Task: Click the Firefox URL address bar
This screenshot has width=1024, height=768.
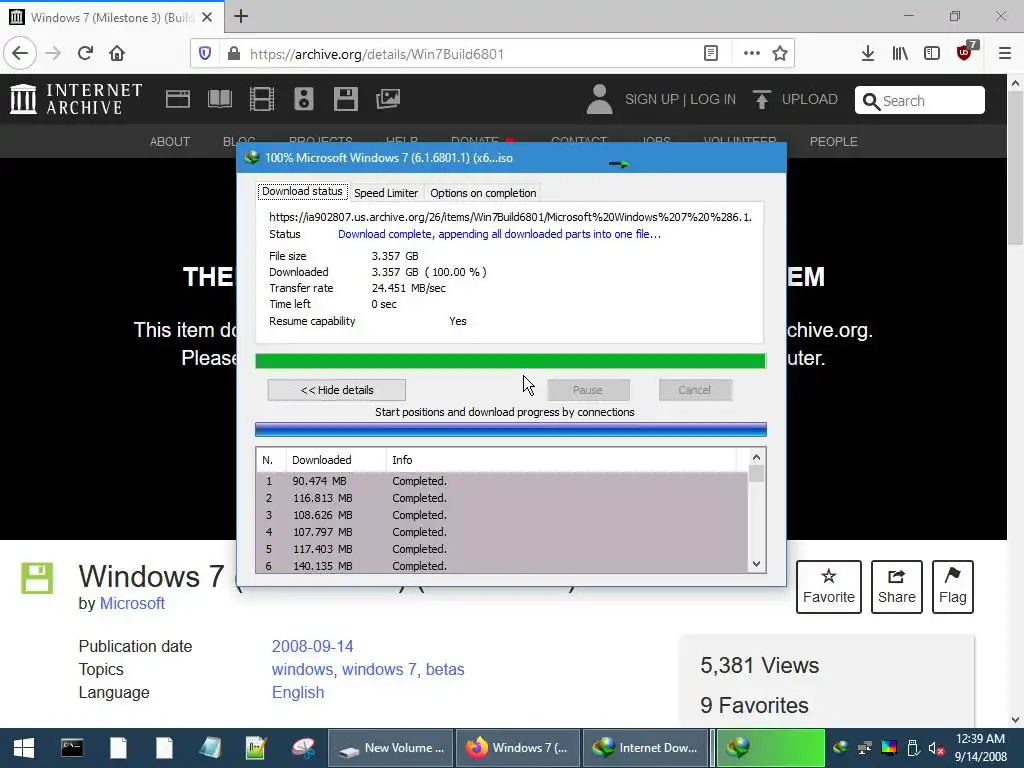Action: [470, 54]
